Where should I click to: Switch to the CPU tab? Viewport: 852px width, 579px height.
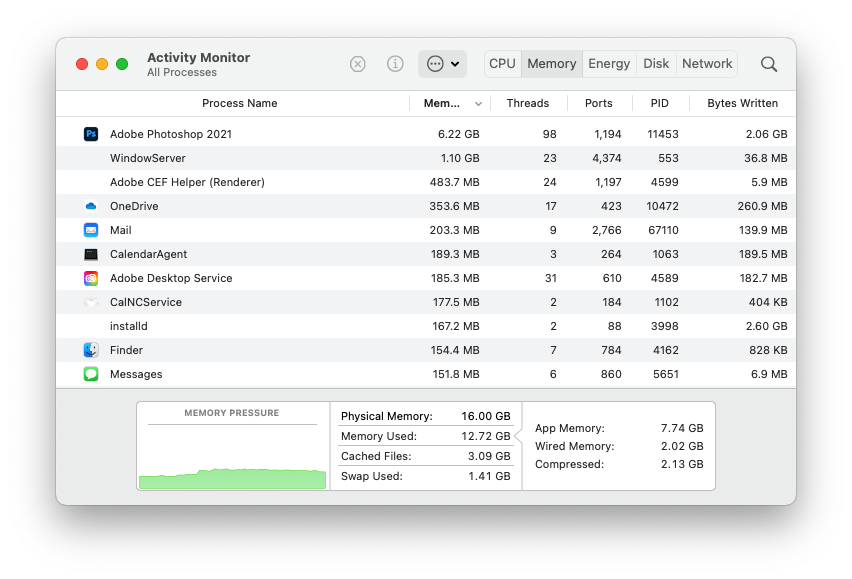coord(503,64)
